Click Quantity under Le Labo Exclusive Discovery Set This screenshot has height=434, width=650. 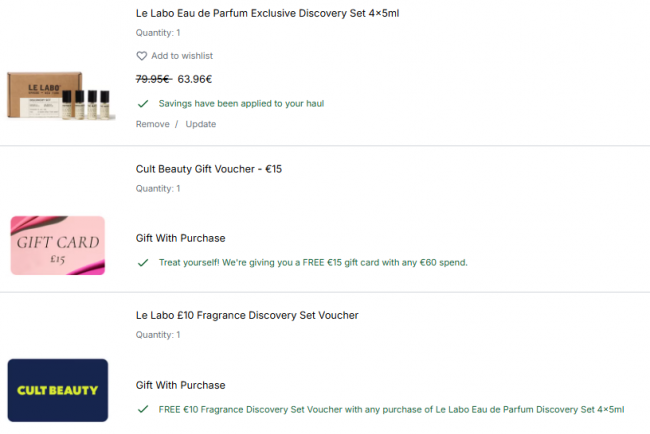pos(158,34)
